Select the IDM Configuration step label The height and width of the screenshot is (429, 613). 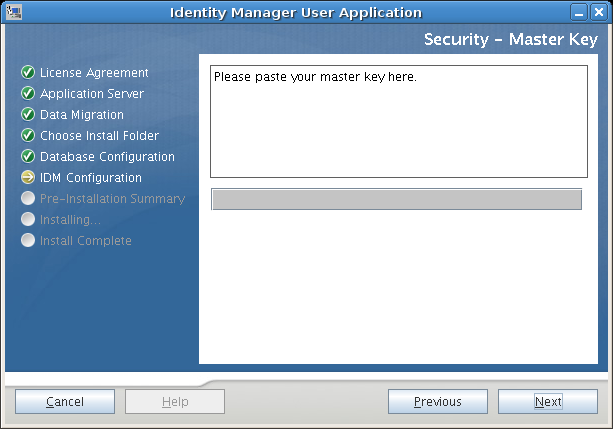(91, 178)
